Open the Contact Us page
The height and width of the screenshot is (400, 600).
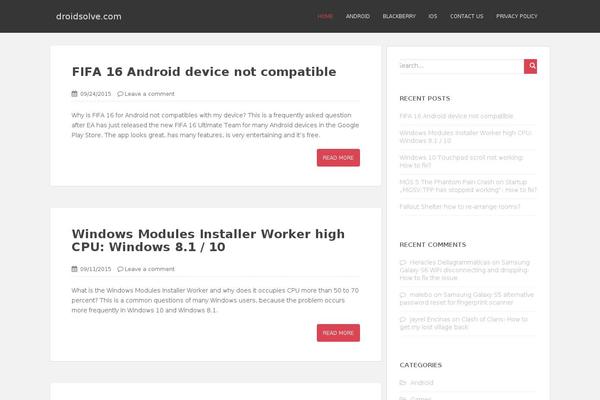pyautogui.click(x=466, y=16)
